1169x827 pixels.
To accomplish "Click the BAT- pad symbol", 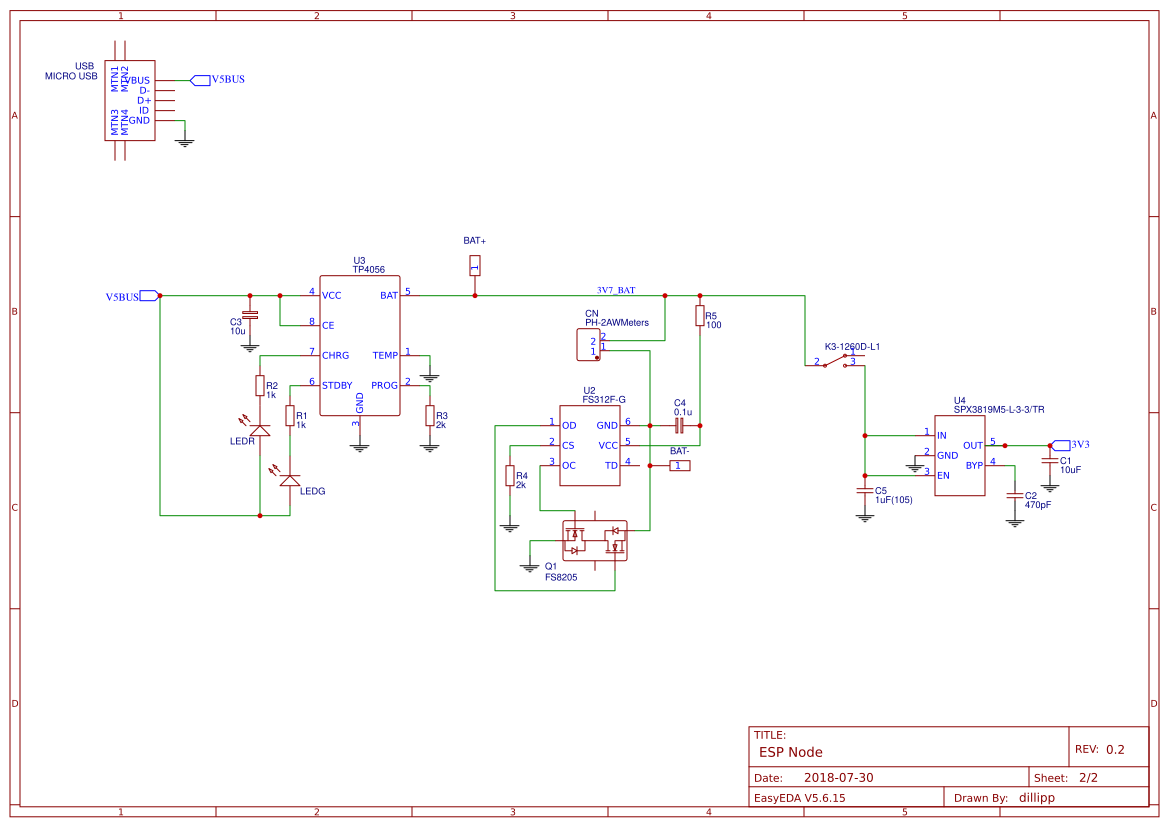I will click(680, 465).
